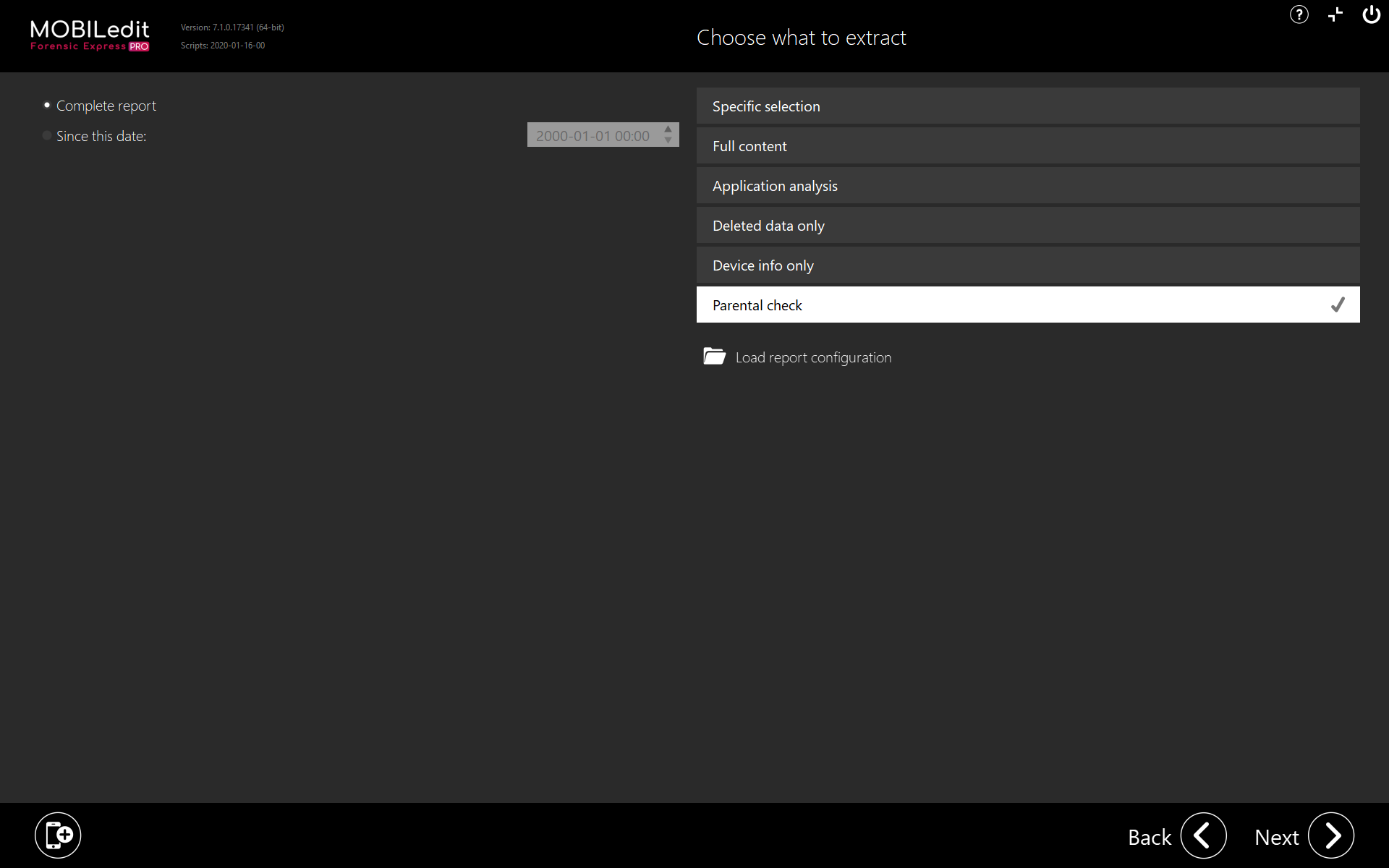1389x868 pixels.
Task: Click the exit fullscreen arrows icon
Action: pos(1335,14)
